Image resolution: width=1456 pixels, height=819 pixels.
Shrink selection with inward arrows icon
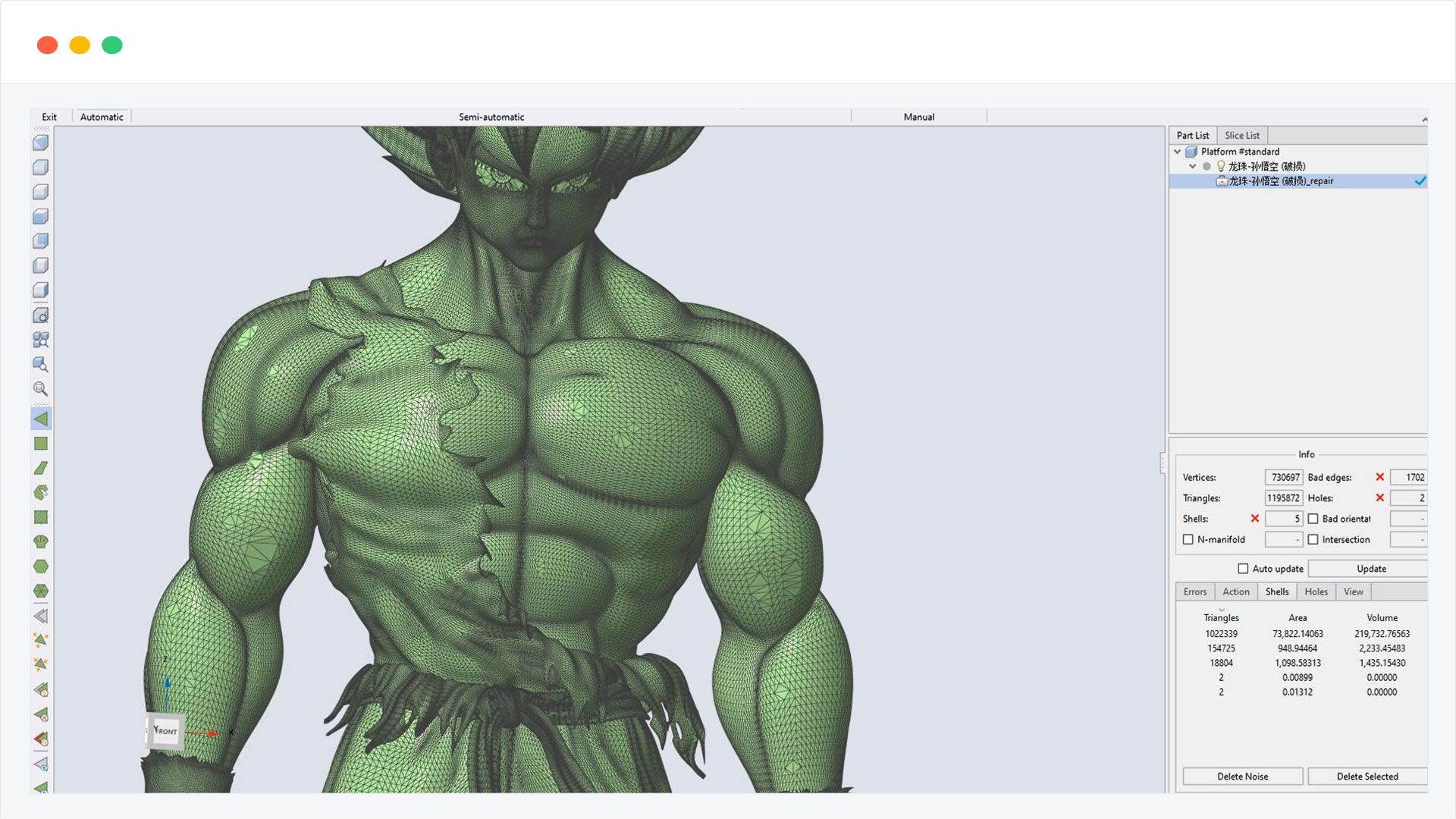41,665
